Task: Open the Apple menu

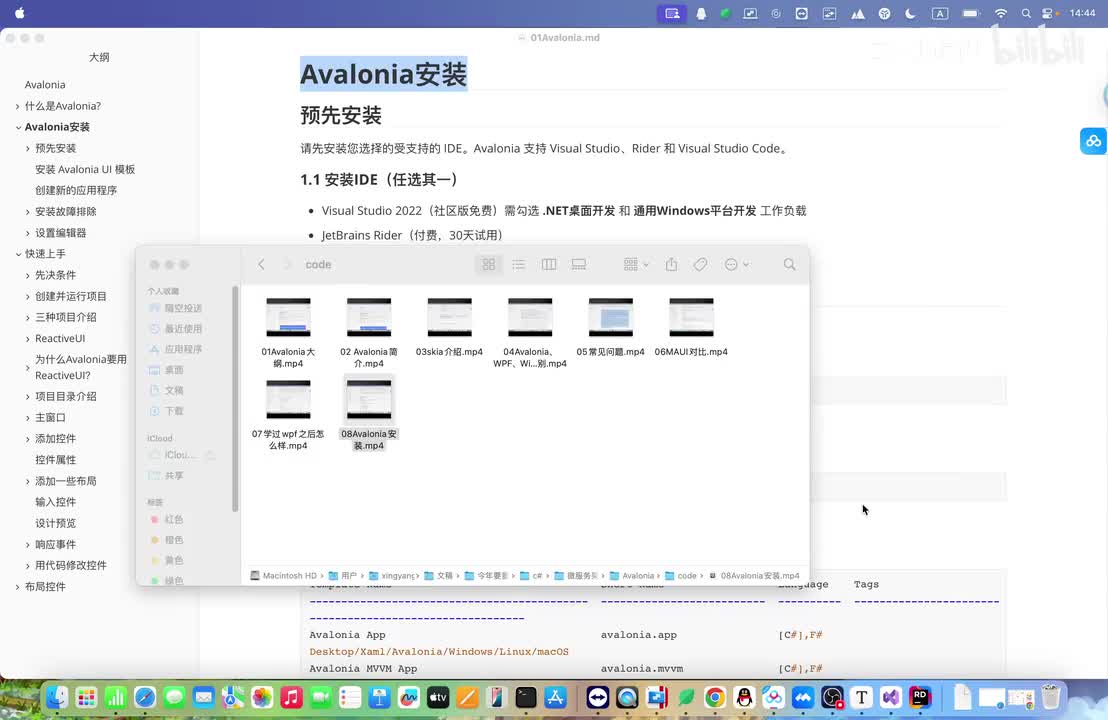Action: click(20, 13)
